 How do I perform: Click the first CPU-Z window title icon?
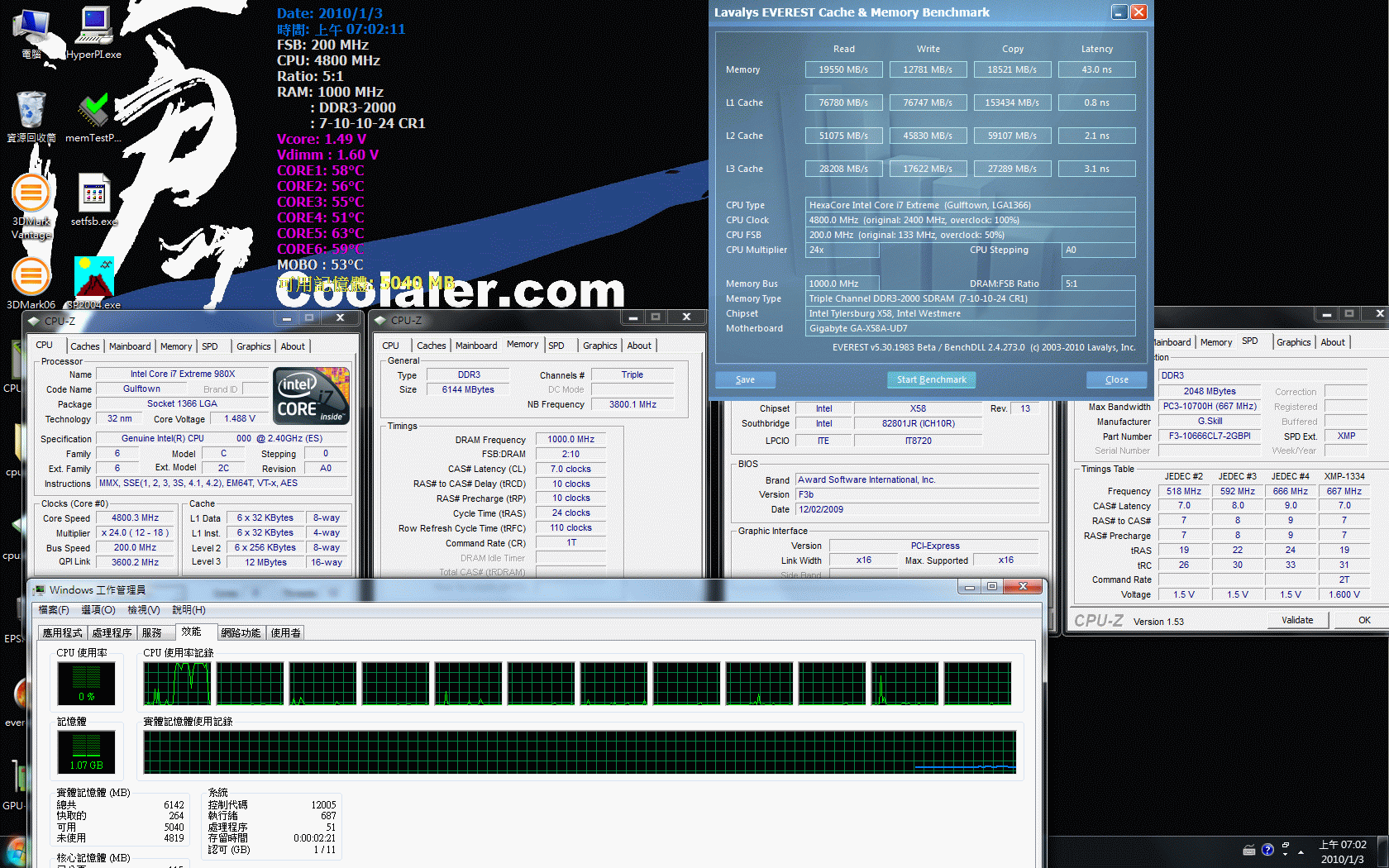(34, 321)
